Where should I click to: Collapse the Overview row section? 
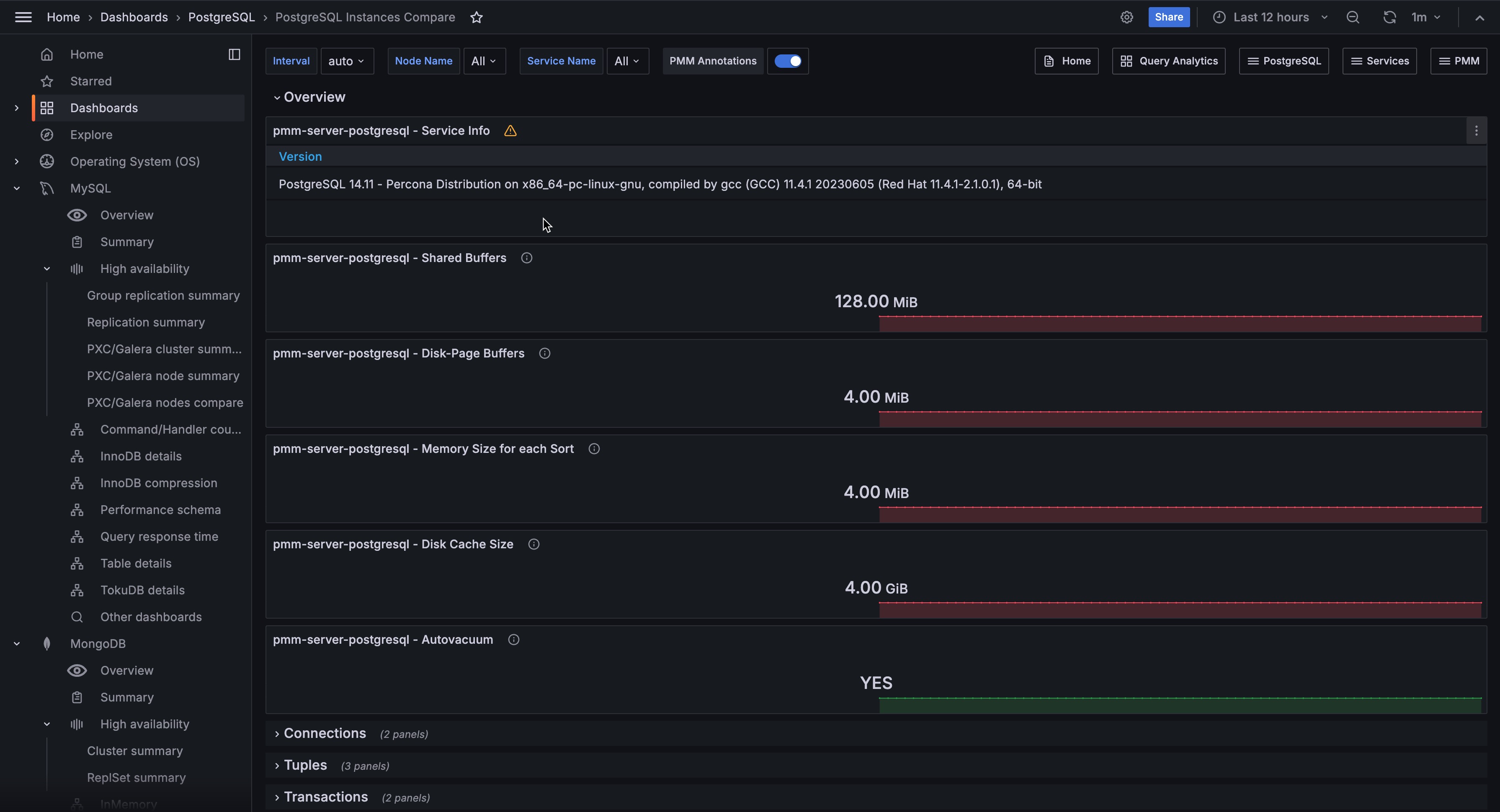277,97
